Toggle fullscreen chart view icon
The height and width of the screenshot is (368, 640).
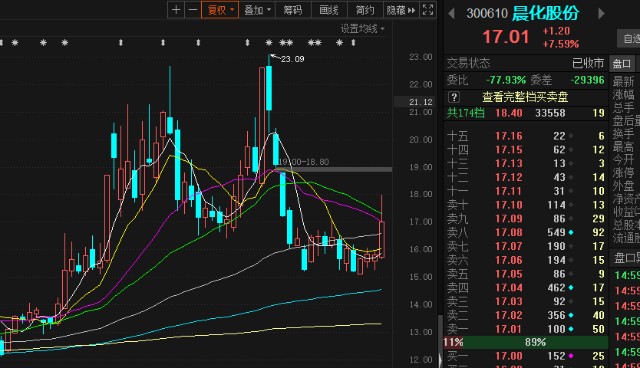[x=428, y=10]
